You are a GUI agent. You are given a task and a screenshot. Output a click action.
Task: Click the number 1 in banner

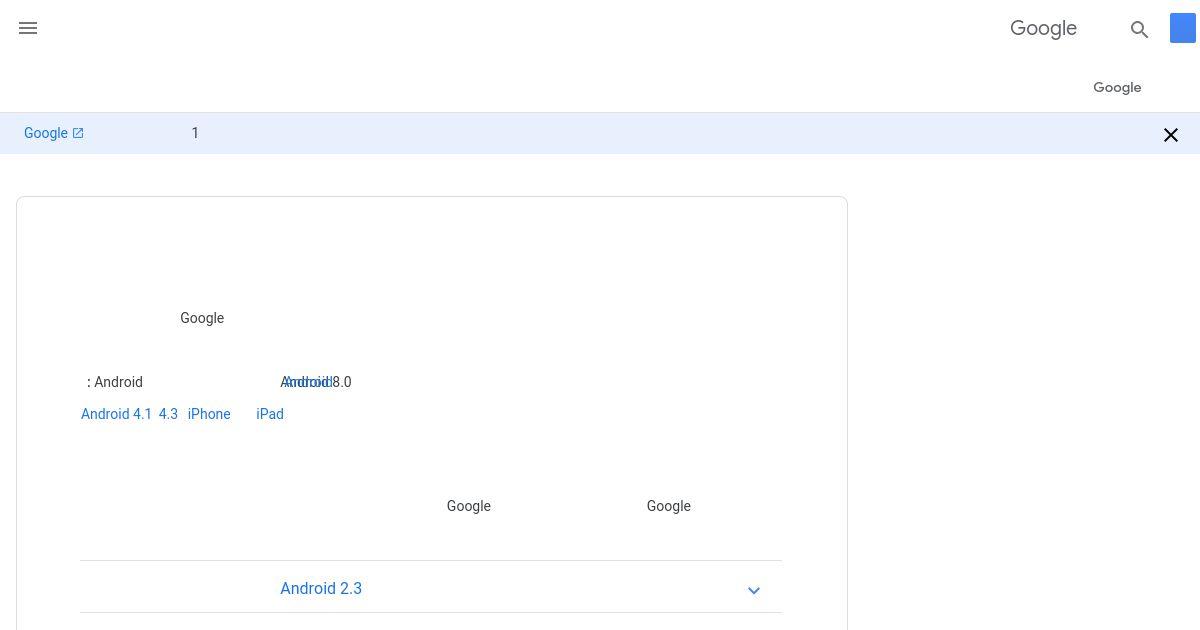(195, 133)
